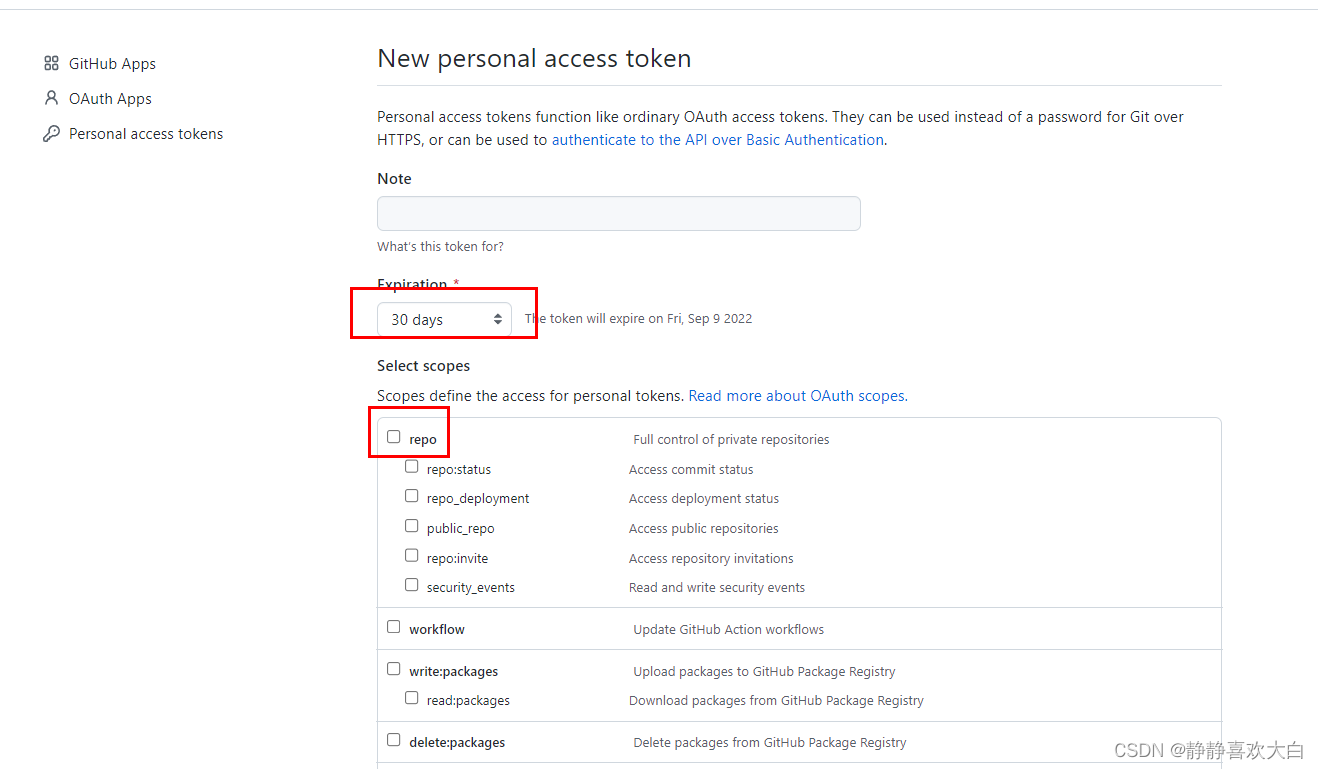The height and width of the screenshot is (769, 1318).
Task: Open Read more about OAuth scopes link
Action: click(x=798, y=396)
